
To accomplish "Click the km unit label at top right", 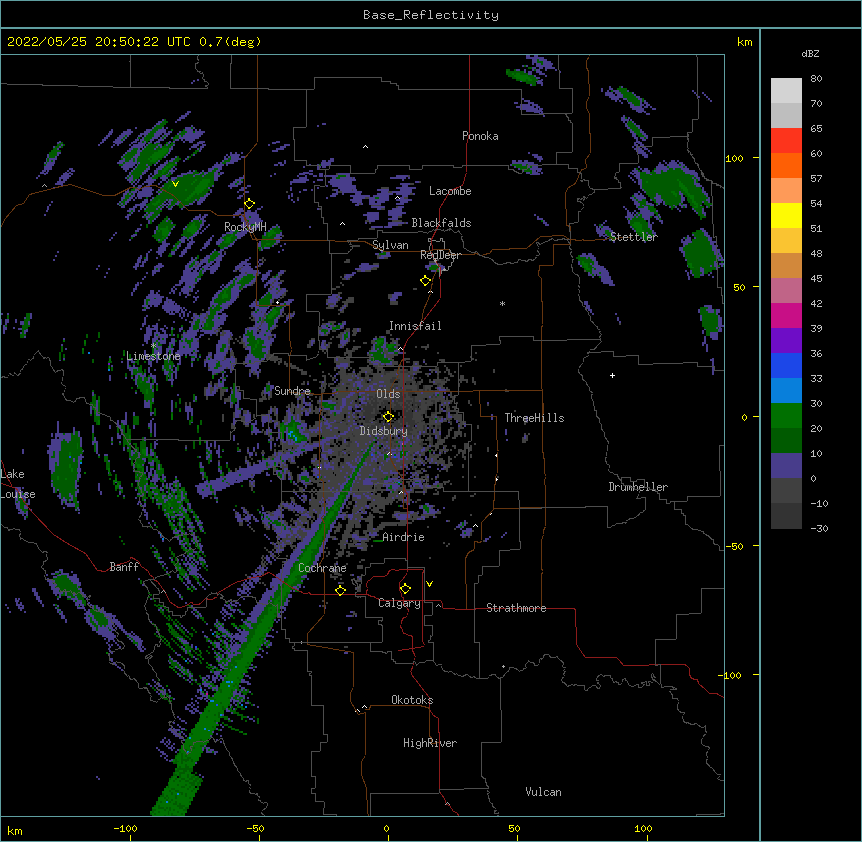I will tap(744, 42).
